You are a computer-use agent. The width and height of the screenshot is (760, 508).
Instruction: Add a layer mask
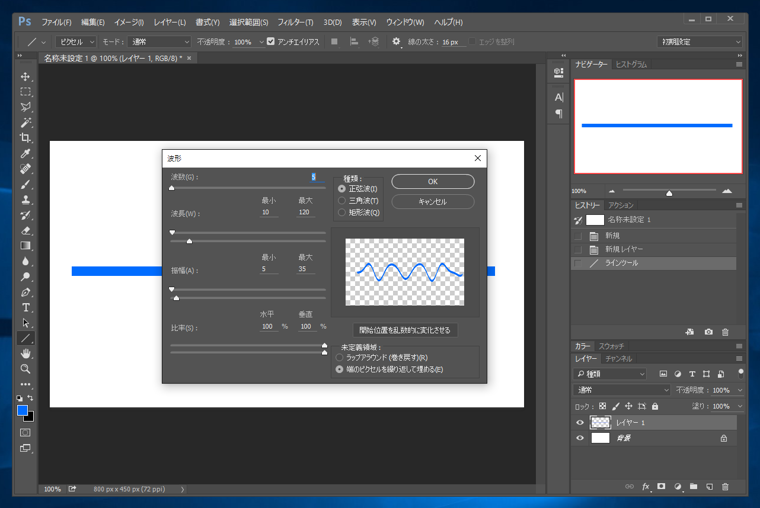661,486
